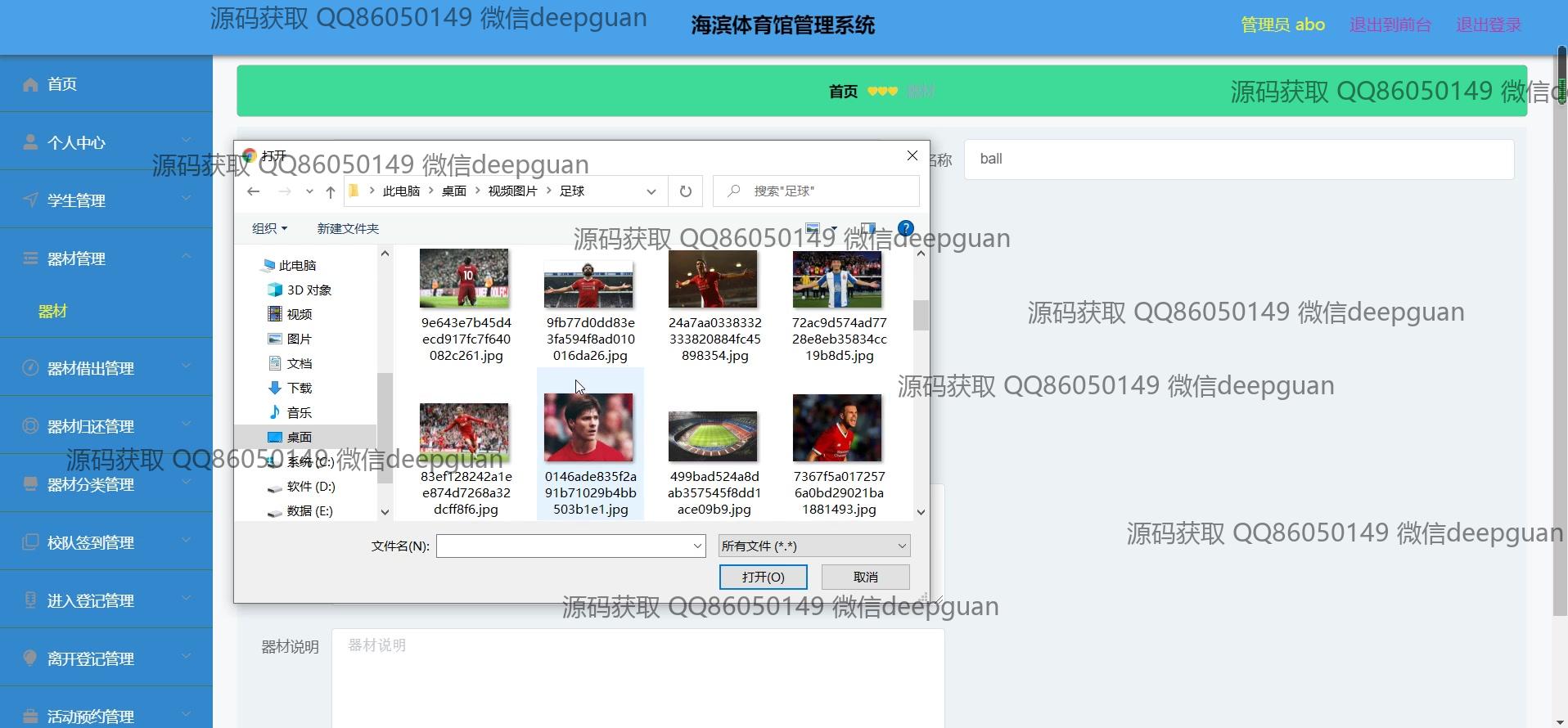
Task: Click the 首页 home sidebar icon
Action: 31,84
